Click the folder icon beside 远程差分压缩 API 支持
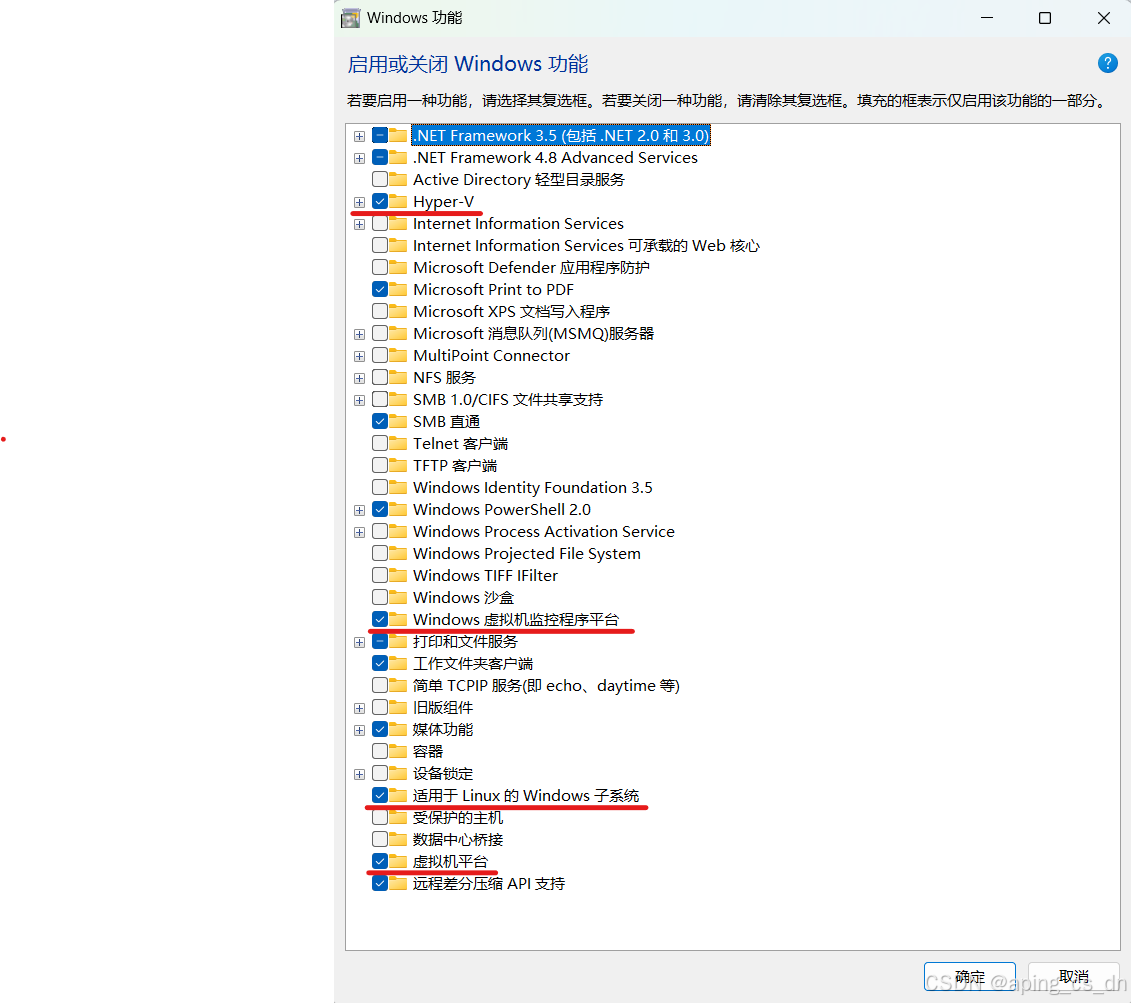Viewport: 1131px width, 1003px height. [x=398, y=883]
